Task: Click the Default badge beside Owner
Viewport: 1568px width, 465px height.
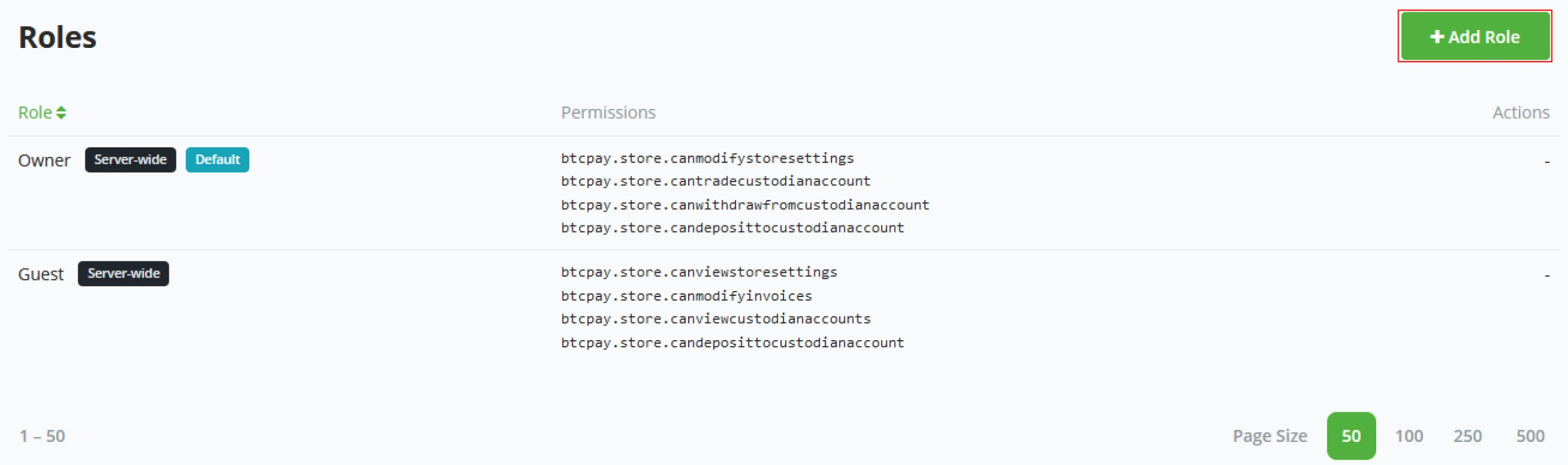Action: (x=217, y=160)
